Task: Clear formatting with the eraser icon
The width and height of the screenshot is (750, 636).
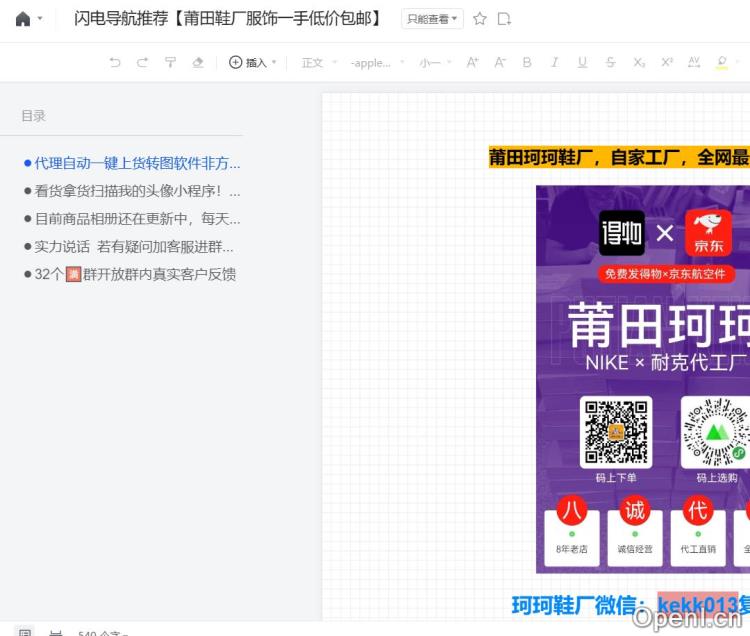Action: [x=198, y=63]
